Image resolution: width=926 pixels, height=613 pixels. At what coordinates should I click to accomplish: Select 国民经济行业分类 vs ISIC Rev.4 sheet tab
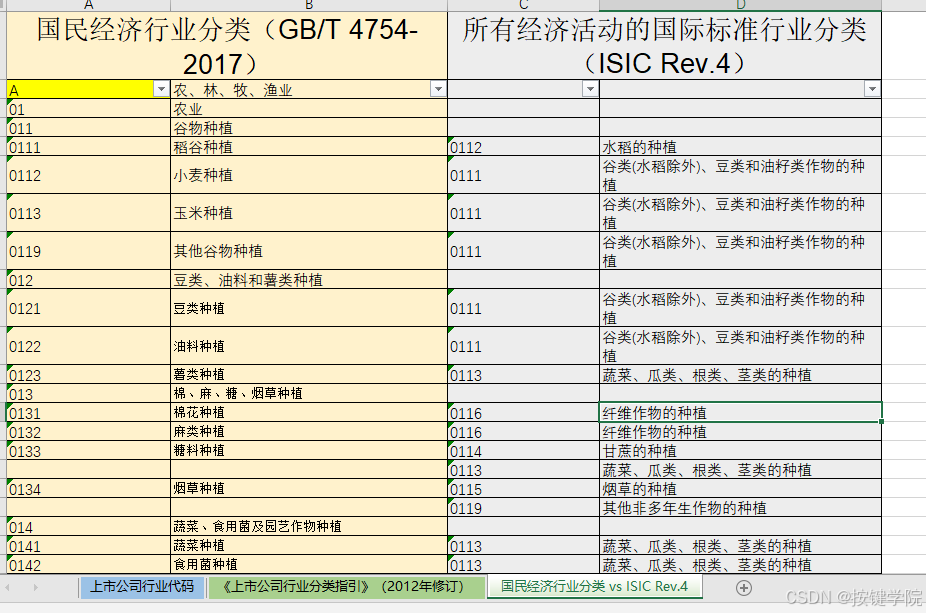[595, 586]
